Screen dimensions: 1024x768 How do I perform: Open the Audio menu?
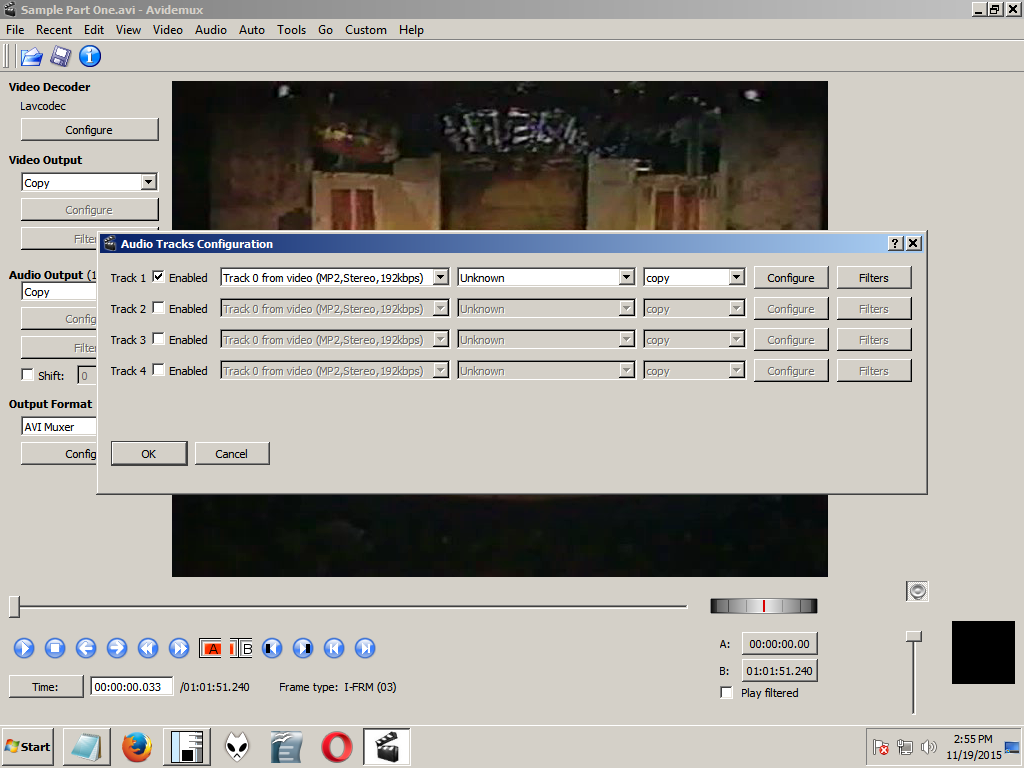(x=210, y=30)
